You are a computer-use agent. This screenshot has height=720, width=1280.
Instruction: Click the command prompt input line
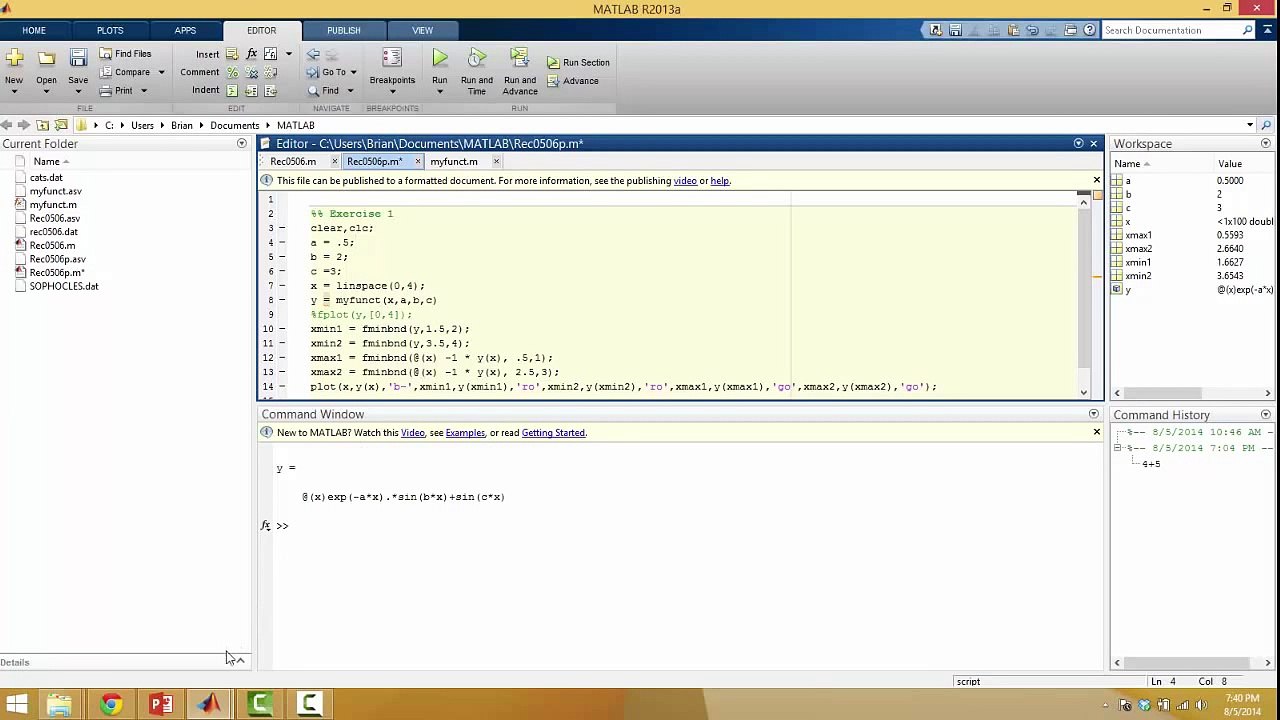(690, 526)
